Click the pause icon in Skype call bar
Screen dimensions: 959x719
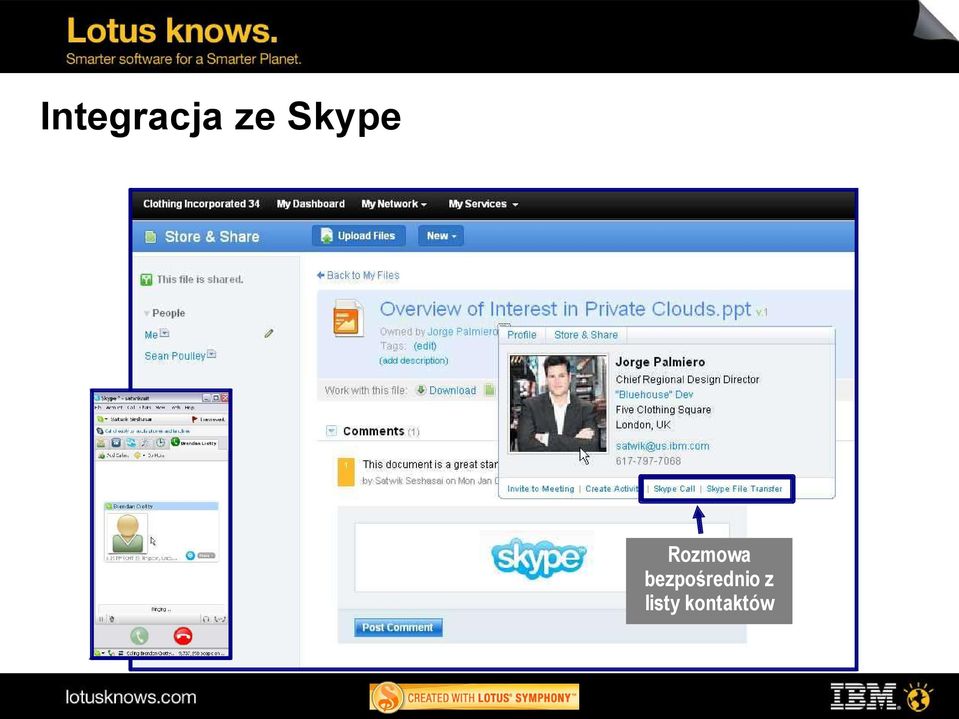pos(101,619)
